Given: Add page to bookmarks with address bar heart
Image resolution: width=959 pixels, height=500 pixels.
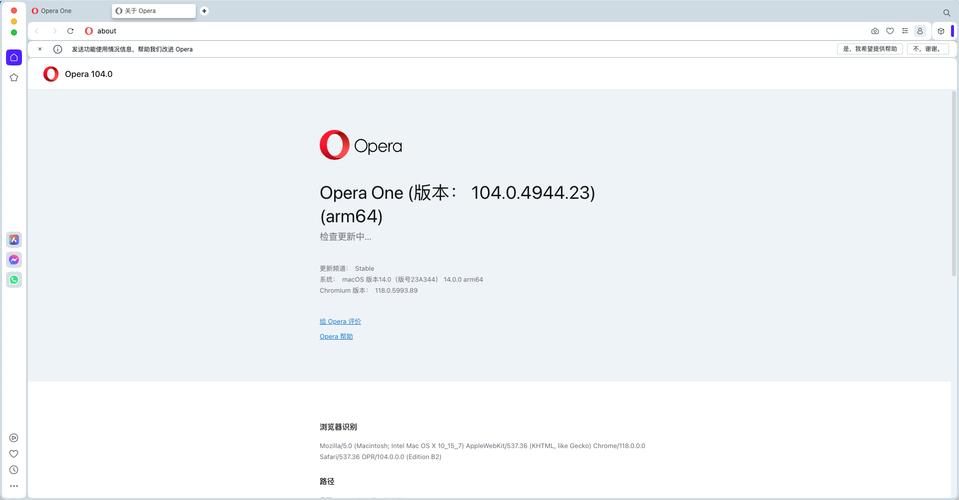Looking at the screenshot, I should tap(890, 31).
